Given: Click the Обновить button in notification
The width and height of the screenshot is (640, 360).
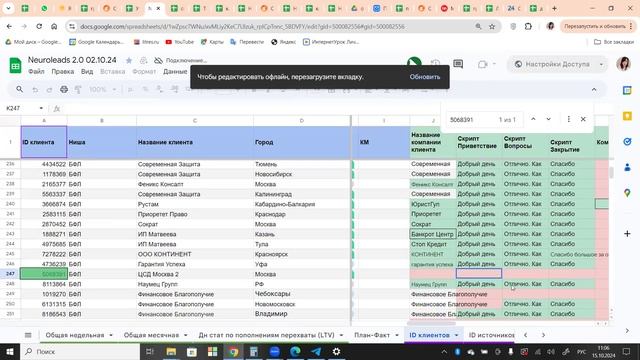Looking at the screenshot, I should (425, 77).
